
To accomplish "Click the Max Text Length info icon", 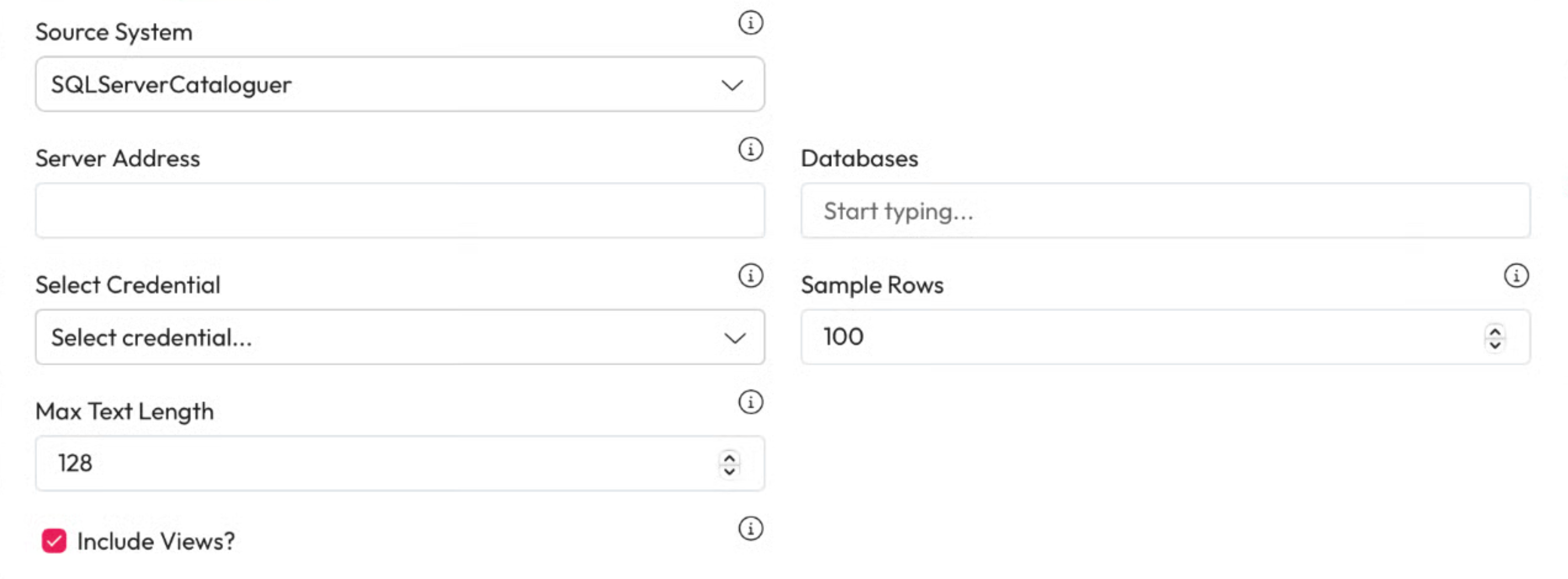I will coord(750,402).
